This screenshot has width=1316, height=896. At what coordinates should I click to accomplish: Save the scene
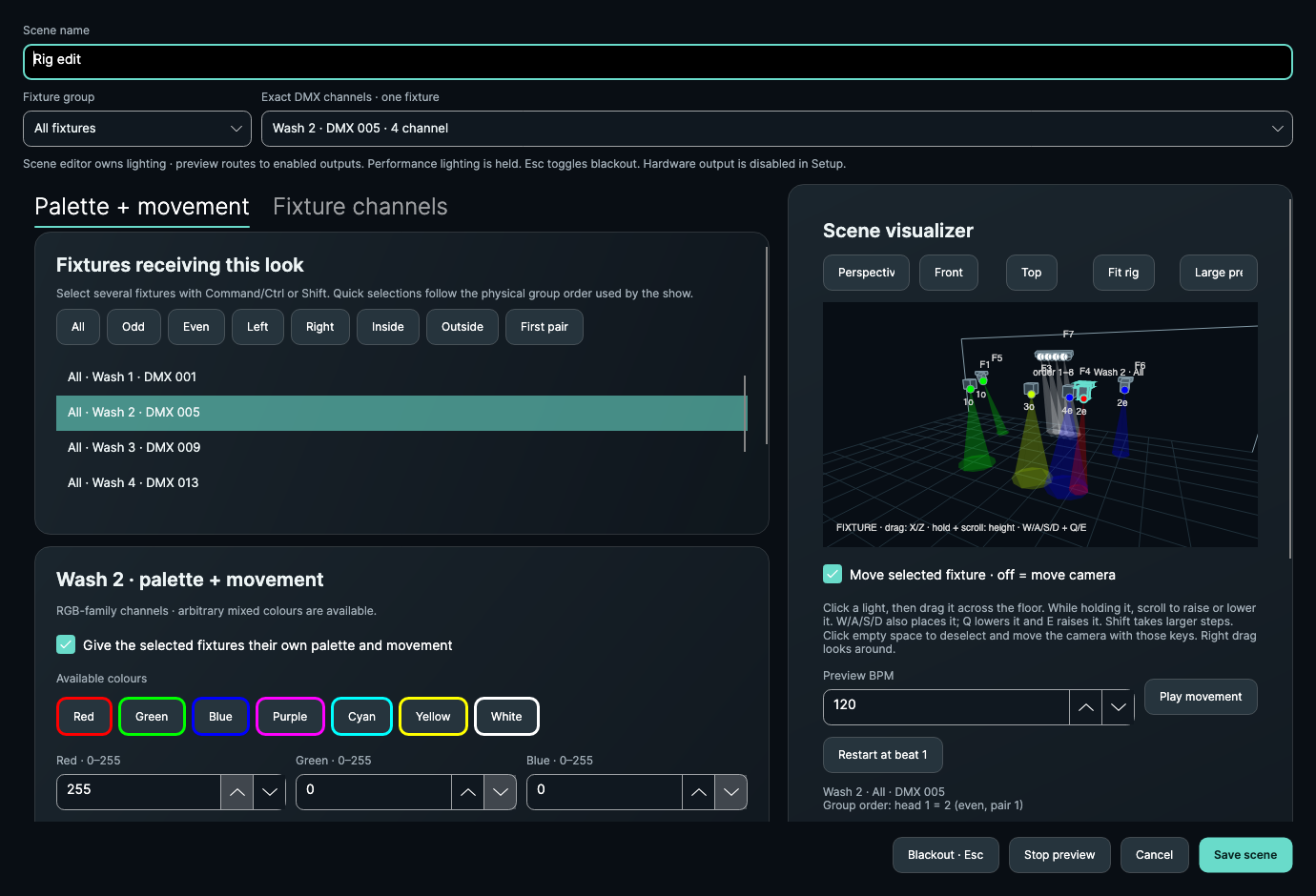tap(1245, 855)
